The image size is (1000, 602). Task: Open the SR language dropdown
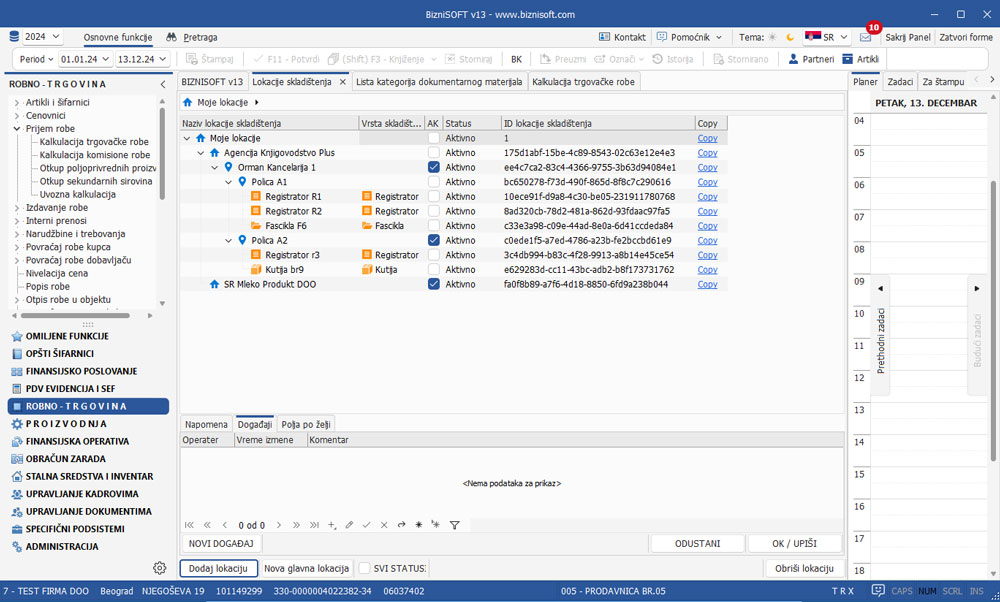click(827, 37)
